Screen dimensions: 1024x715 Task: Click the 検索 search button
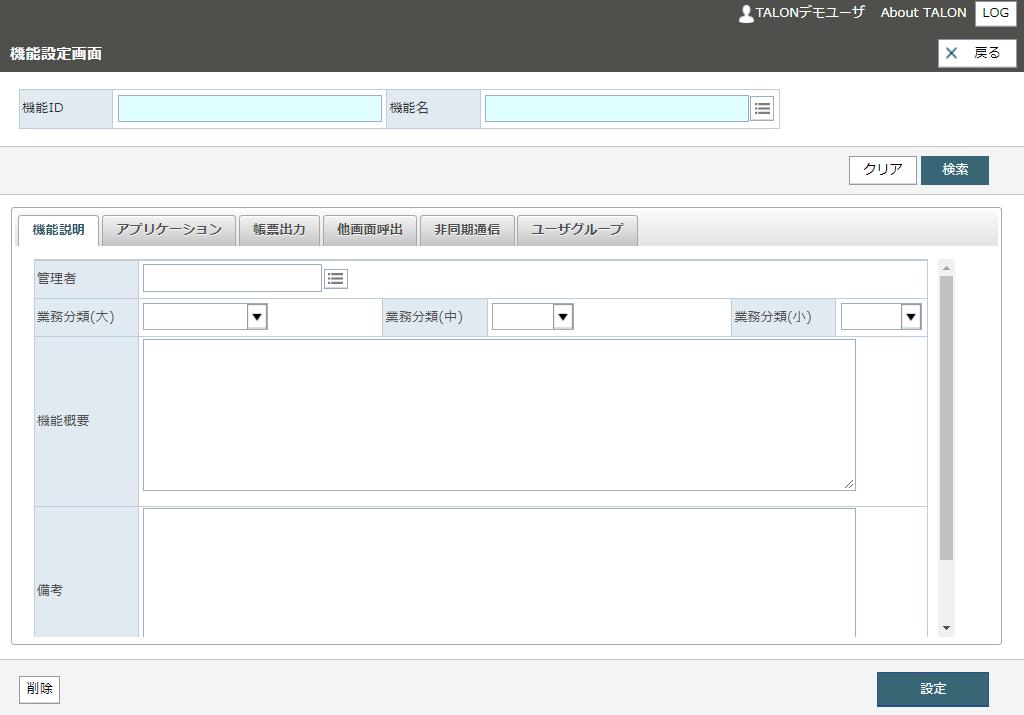(955, 170)
